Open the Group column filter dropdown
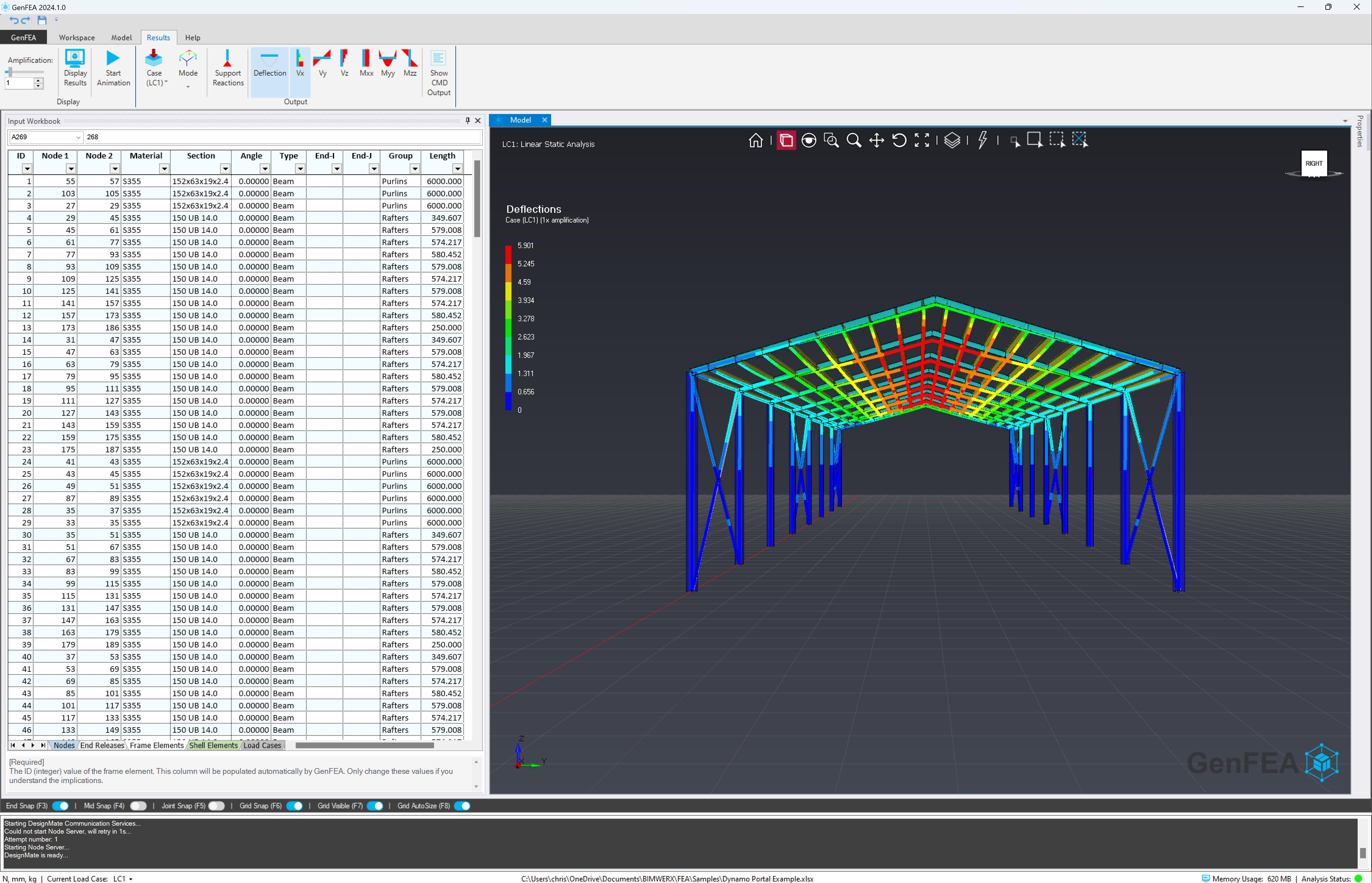This screenshot has height=883, width=1372. pos(415,169)
